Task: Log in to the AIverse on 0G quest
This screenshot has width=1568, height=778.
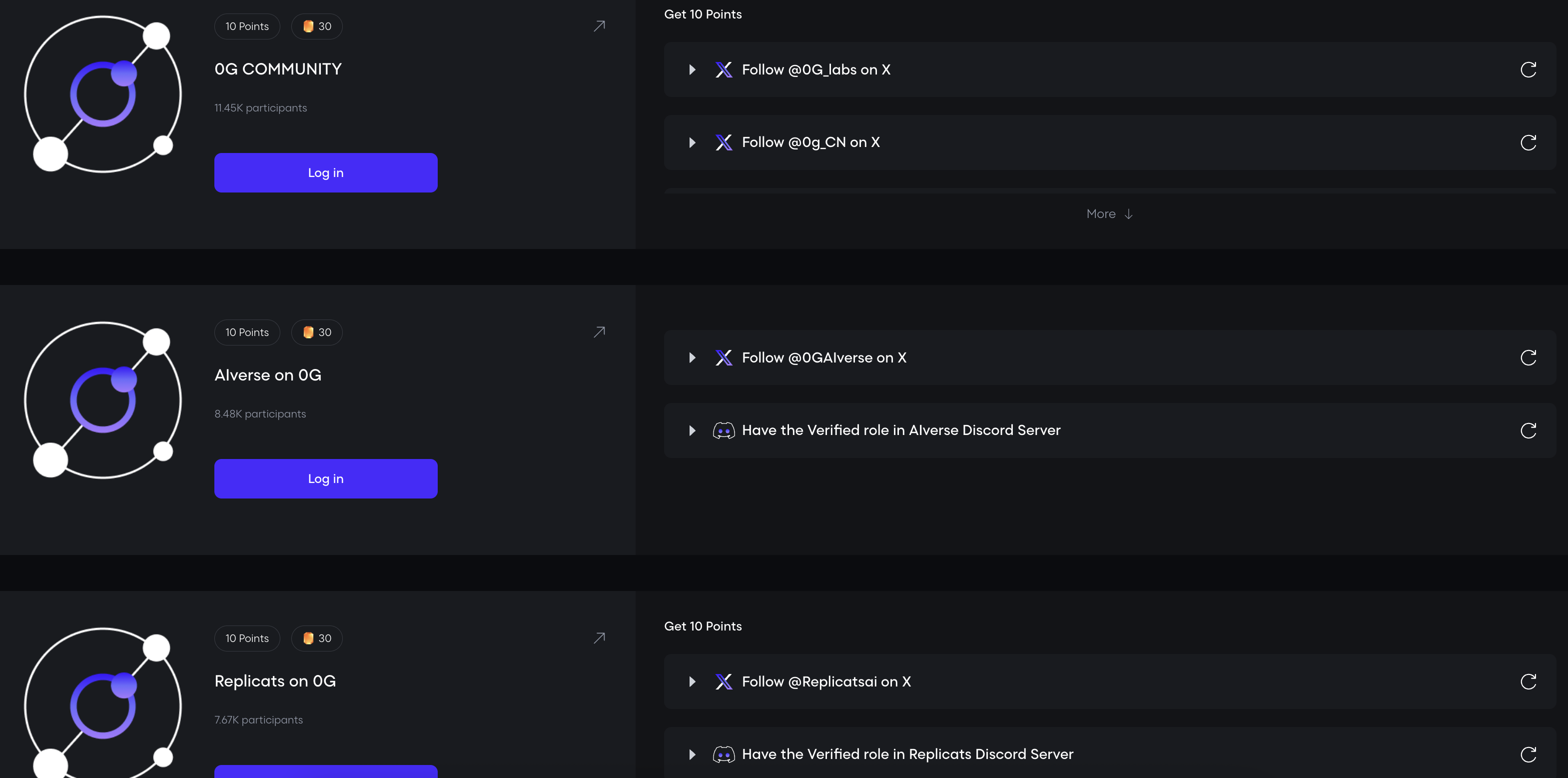Action: click(326, 479)
